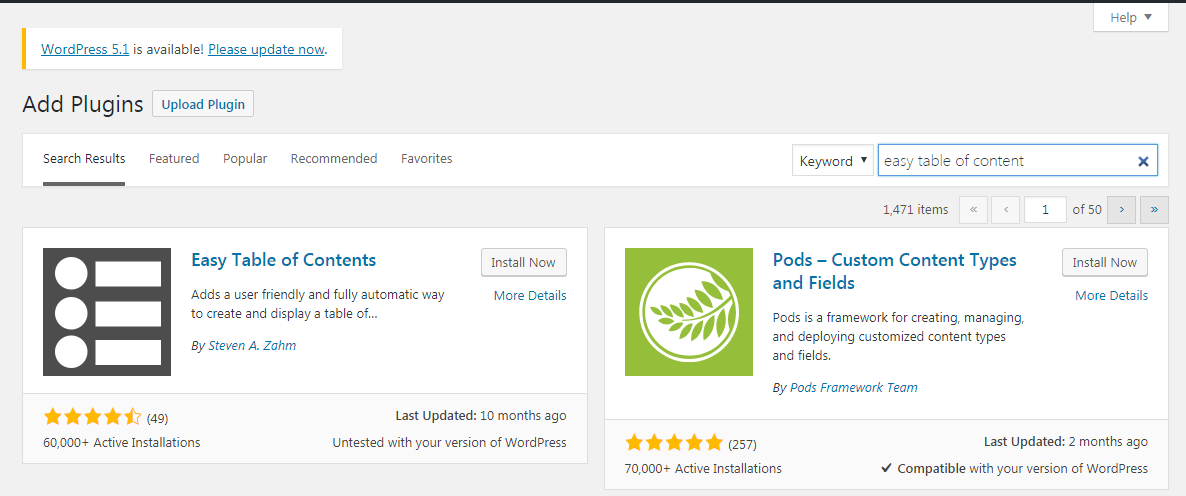Image resolution: width=1186 pixels, height=496 pixels.
Task: Click 'Last Updated: 10 months ago' text
Action: (480, 416)
